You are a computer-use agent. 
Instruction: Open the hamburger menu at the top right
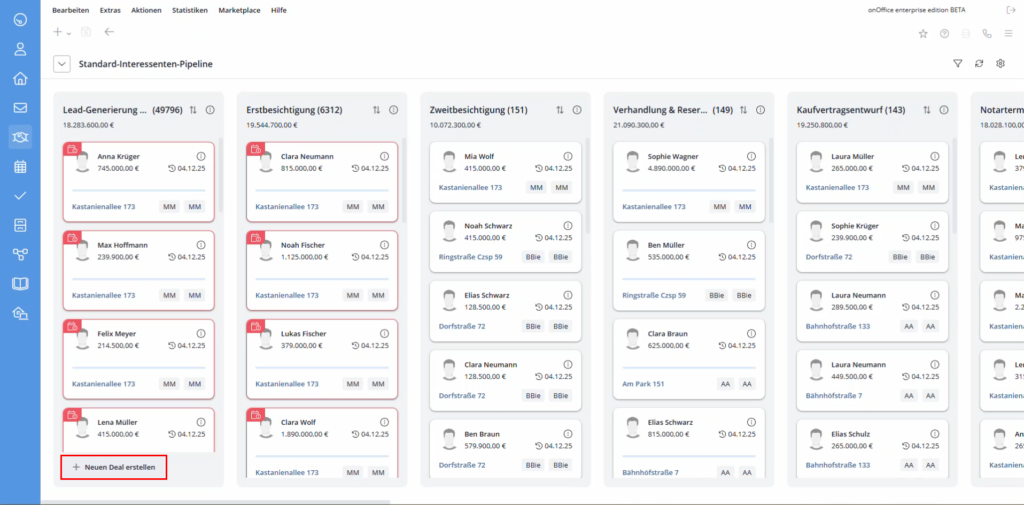click(x=1009, y=34)
